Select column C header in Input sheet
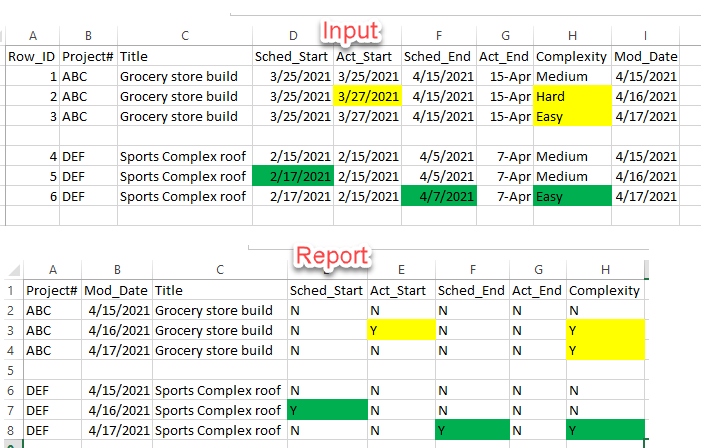This screenshot has width=701, height=448. [185, 36]
